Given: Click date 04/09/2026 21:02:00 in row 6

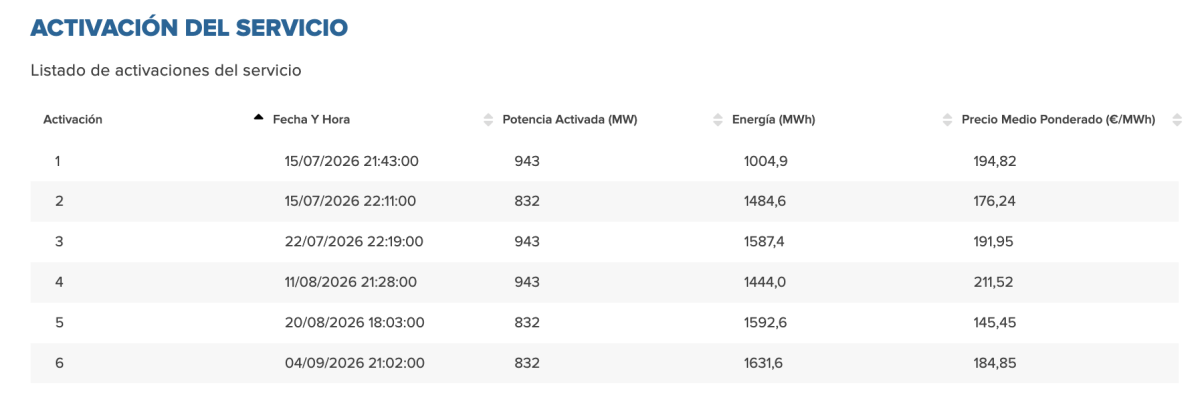Looking at the screenshot, I should (x=355, y=363).
